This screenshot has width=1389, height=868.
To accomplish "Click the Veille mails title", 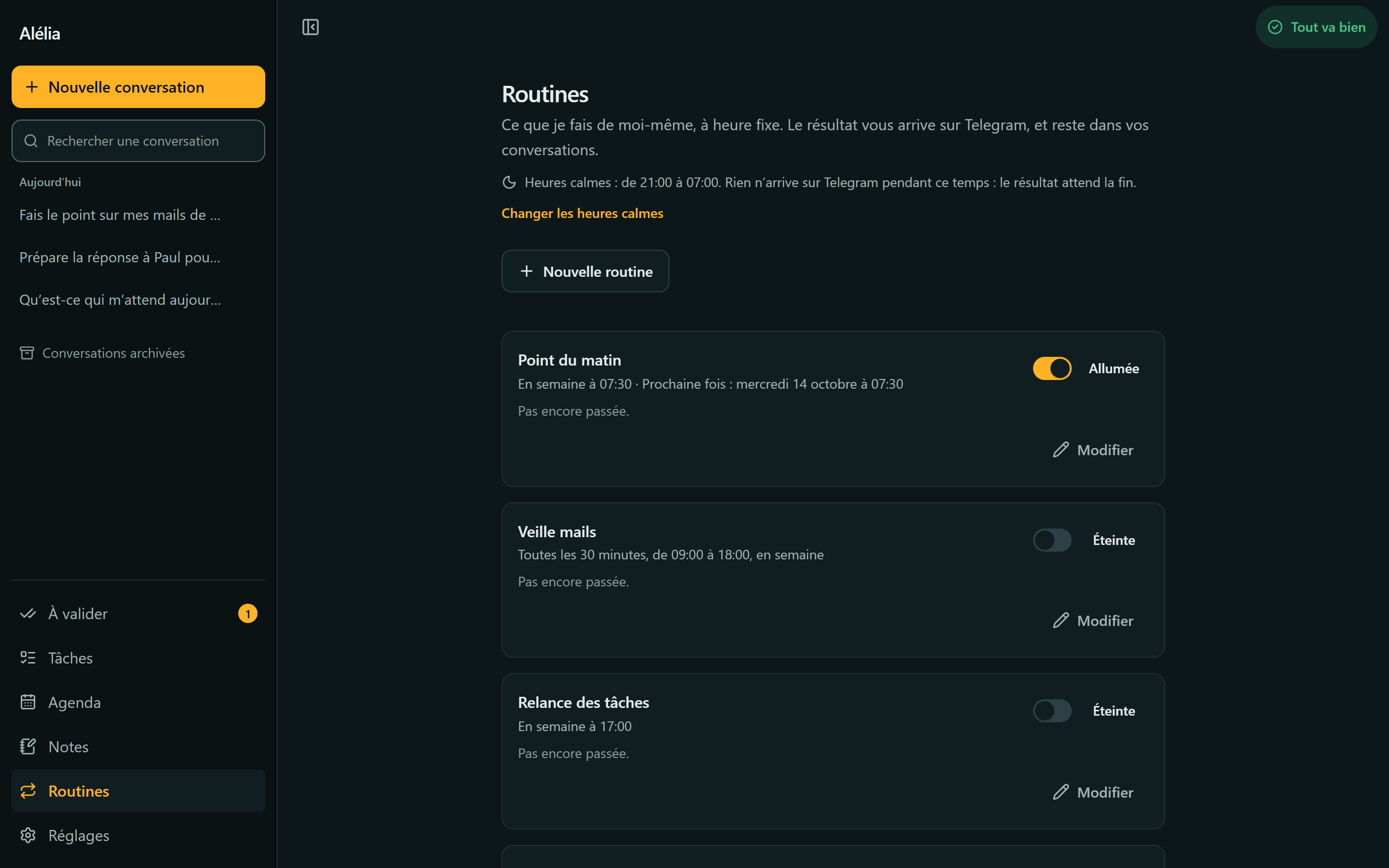I will pos(557,531).
